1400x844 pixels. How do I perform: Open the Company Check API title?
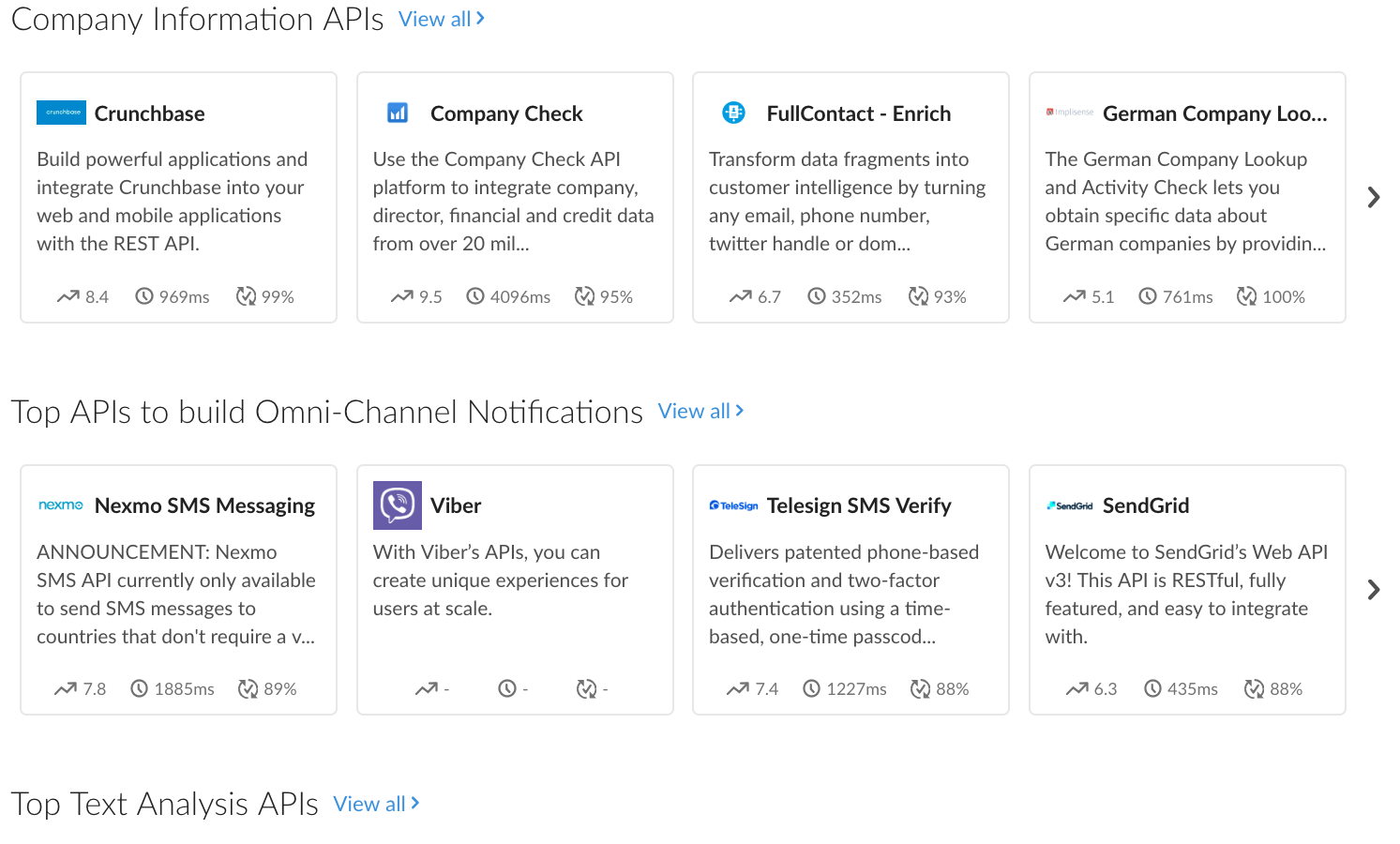pos(506,113)
